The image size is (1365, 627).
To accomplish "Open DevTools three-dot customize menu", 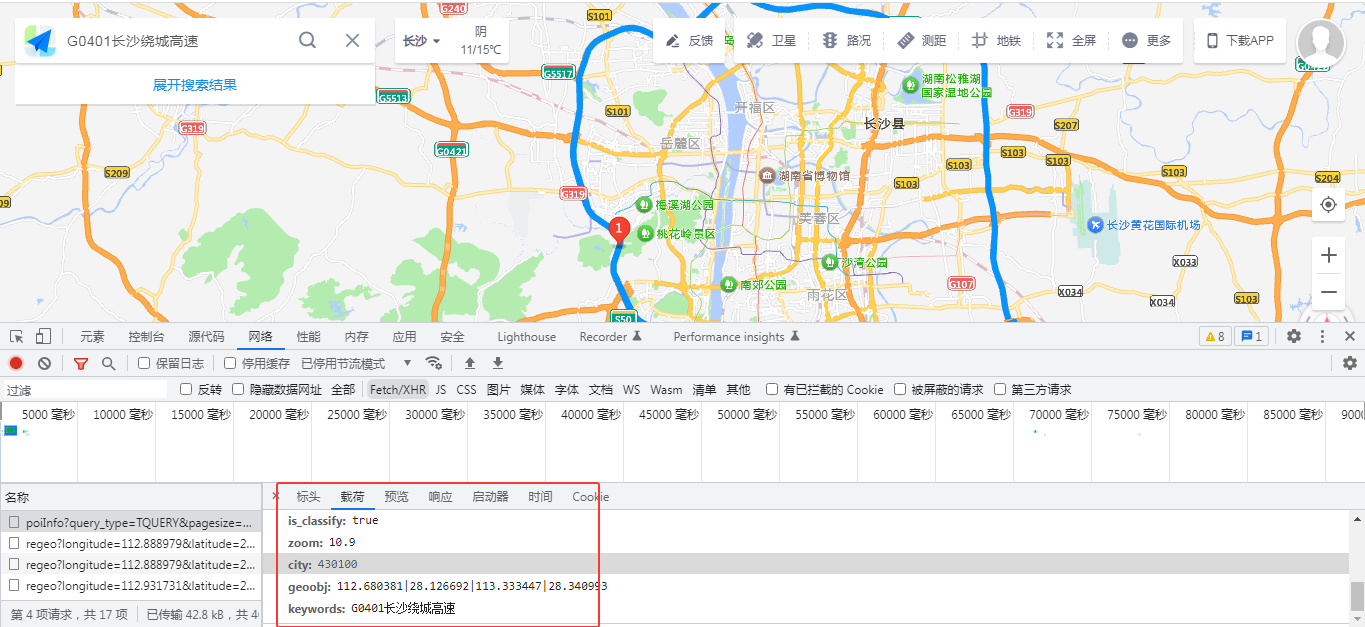I will click(x=1322, y=336).
